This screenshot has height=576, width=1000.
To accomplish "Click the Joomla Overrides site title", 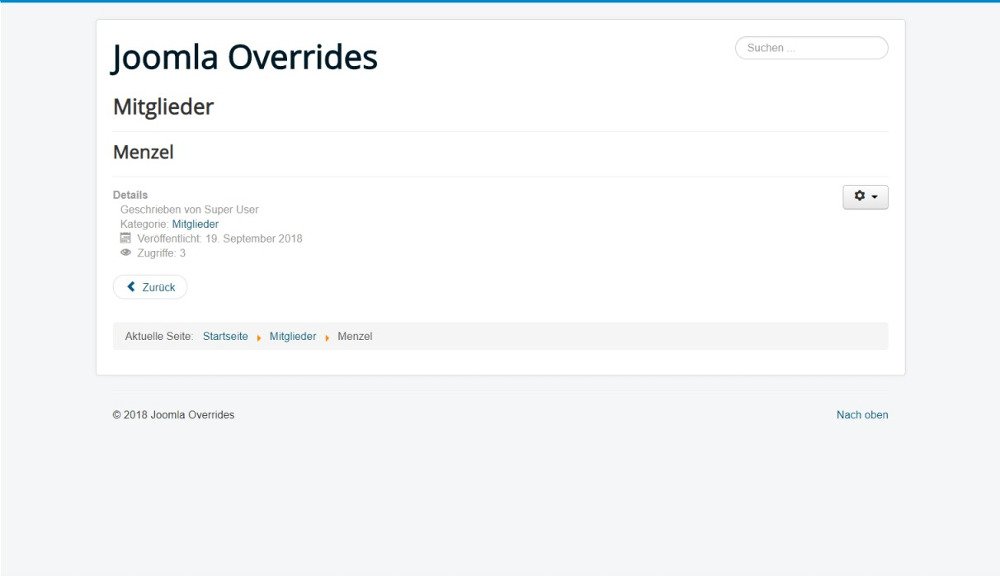I will coord(245,57).
